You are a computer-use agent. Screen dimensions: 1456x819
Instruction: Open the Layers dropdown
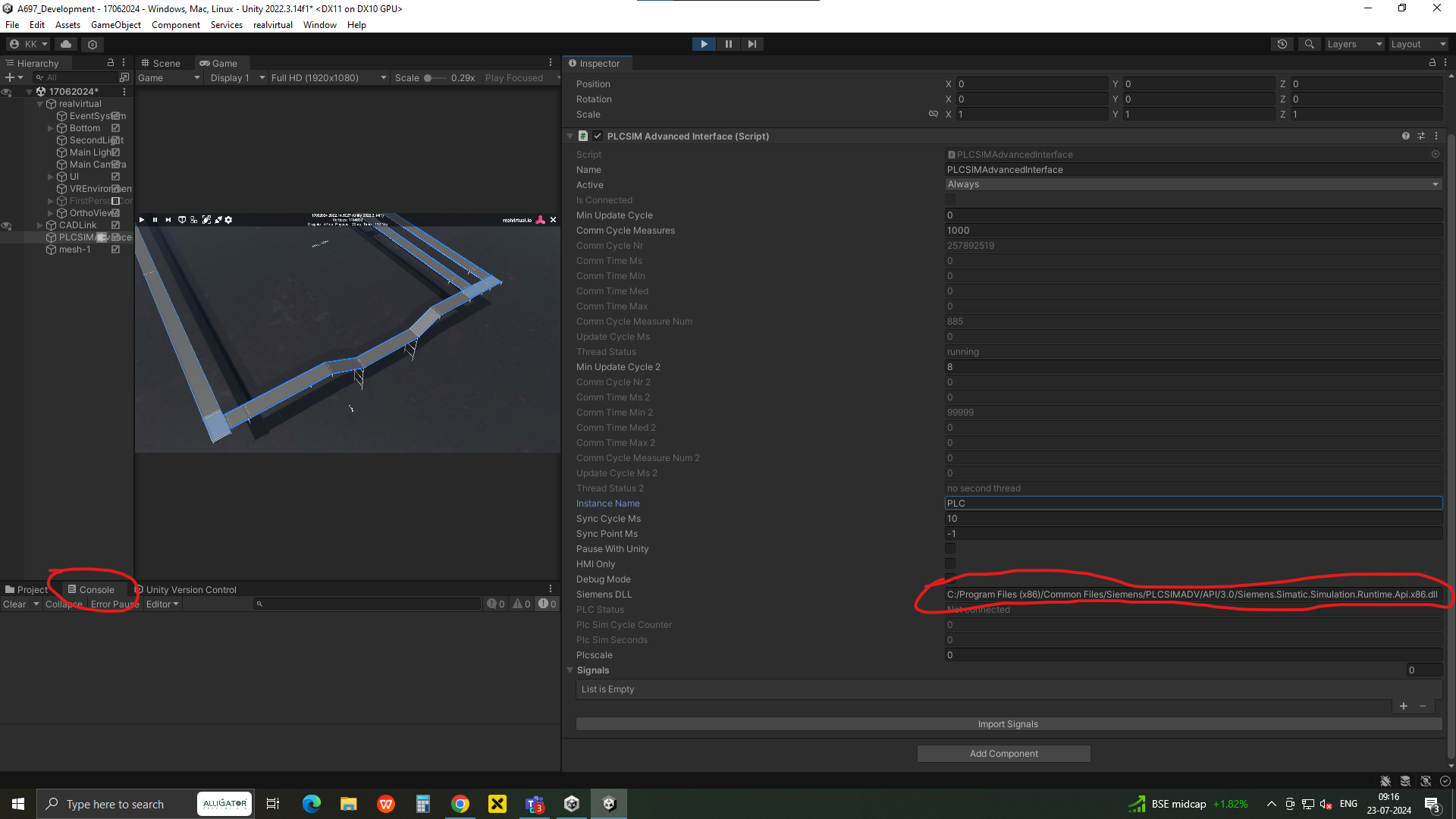1354,44
